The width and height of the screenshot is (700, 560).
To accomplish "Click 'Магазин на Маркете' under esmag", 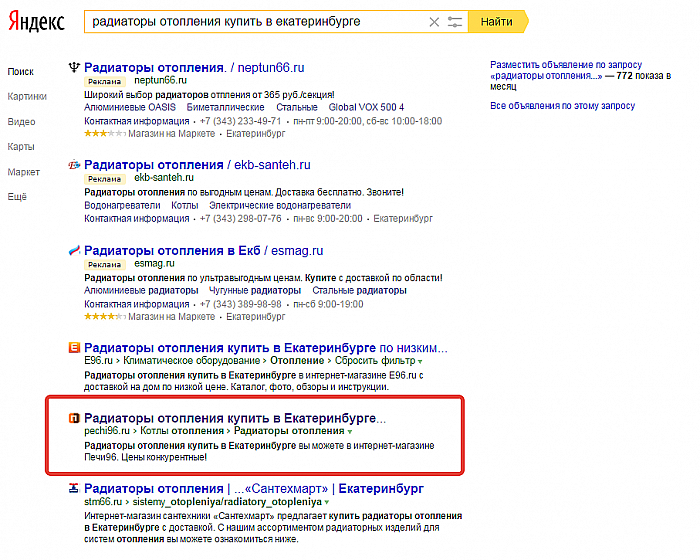I will pos(171,317).
